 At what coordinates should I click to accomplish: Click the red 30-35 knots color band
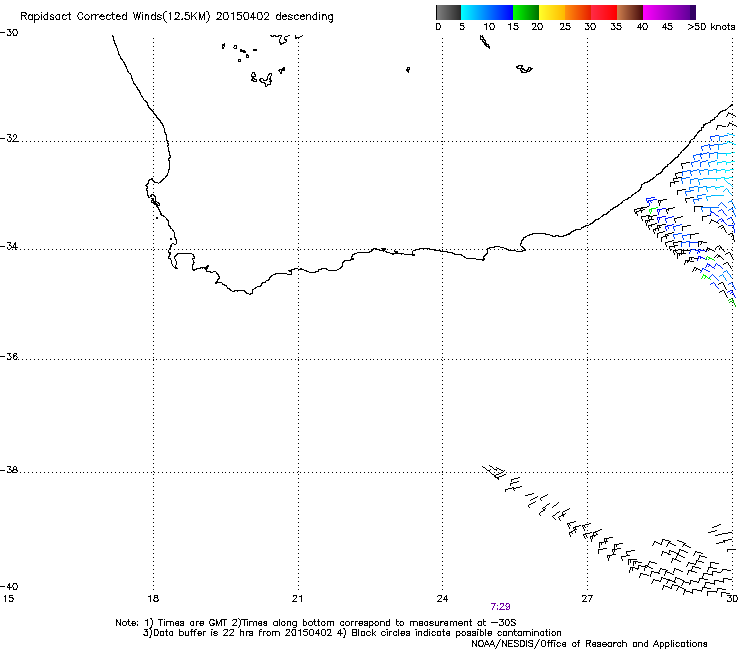tap(604, 12)
